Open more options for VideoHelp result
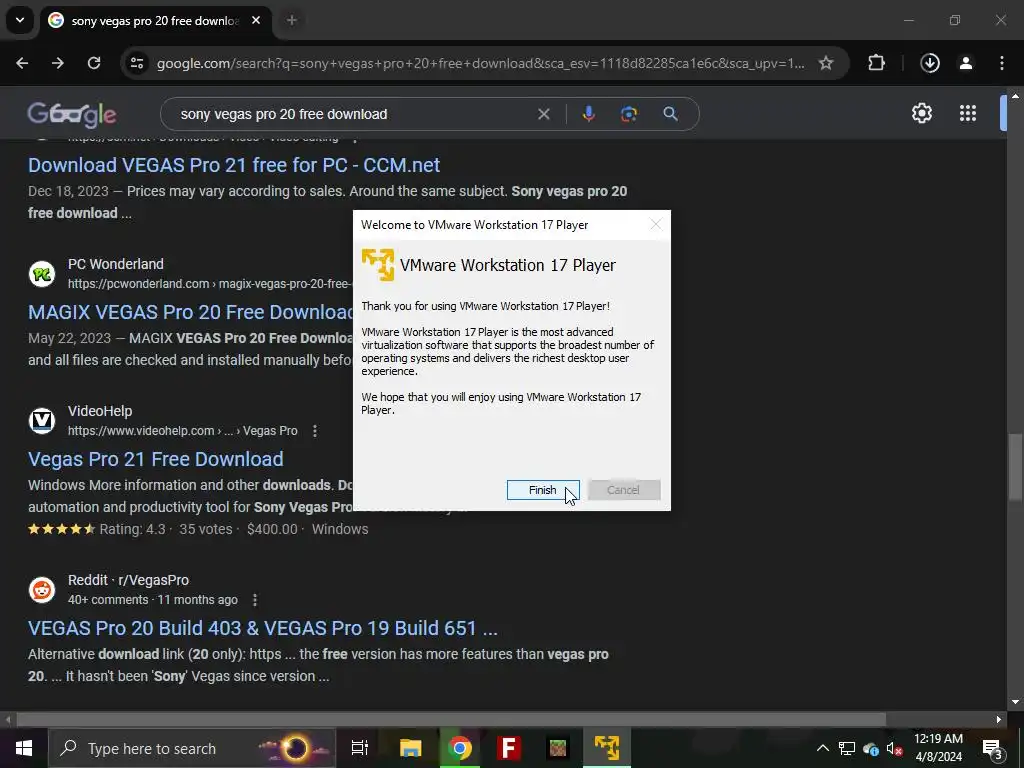Screen dimensions: 1024x768 [x=315, y=431]
